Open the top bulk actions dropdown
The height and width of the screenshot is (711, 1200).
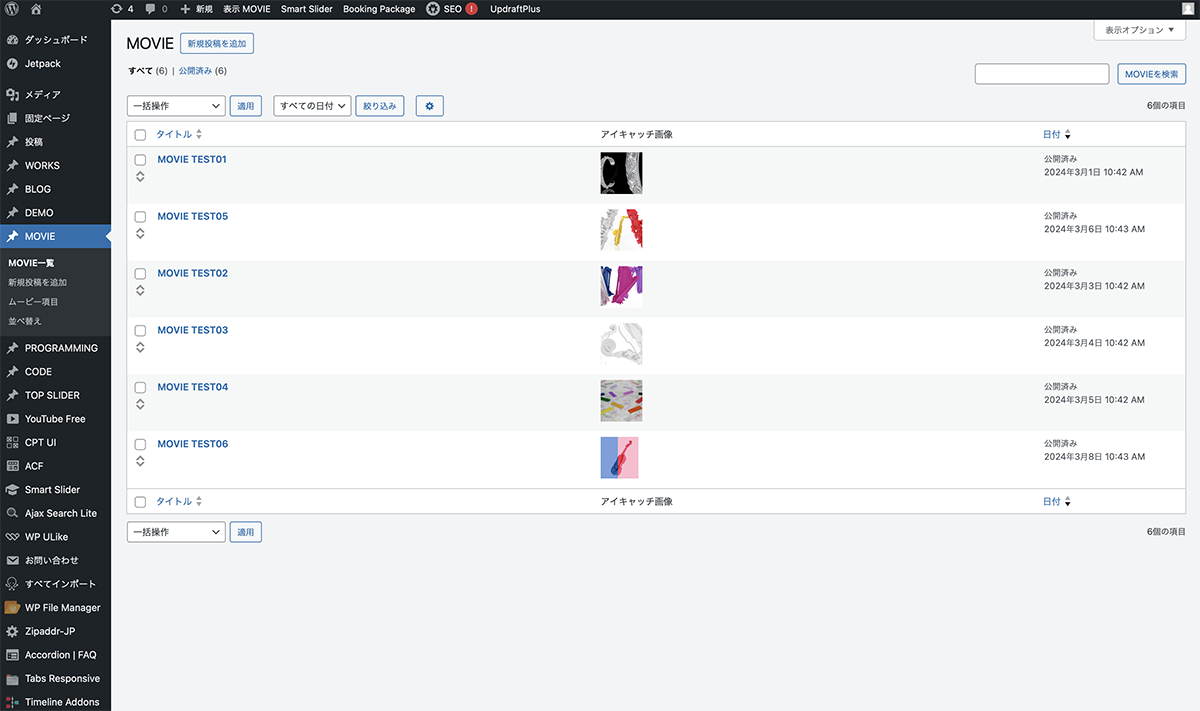pos(176,106)
